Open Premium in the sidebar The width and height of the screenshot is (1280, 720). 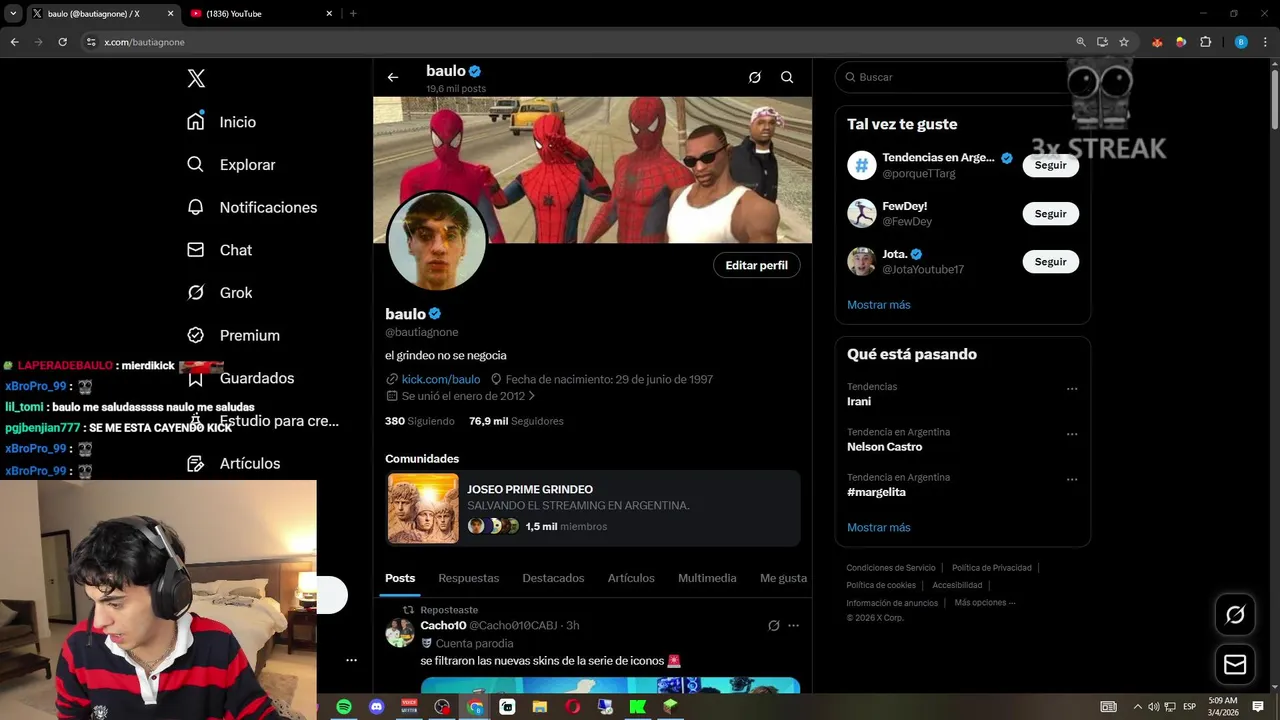(233, 335)
